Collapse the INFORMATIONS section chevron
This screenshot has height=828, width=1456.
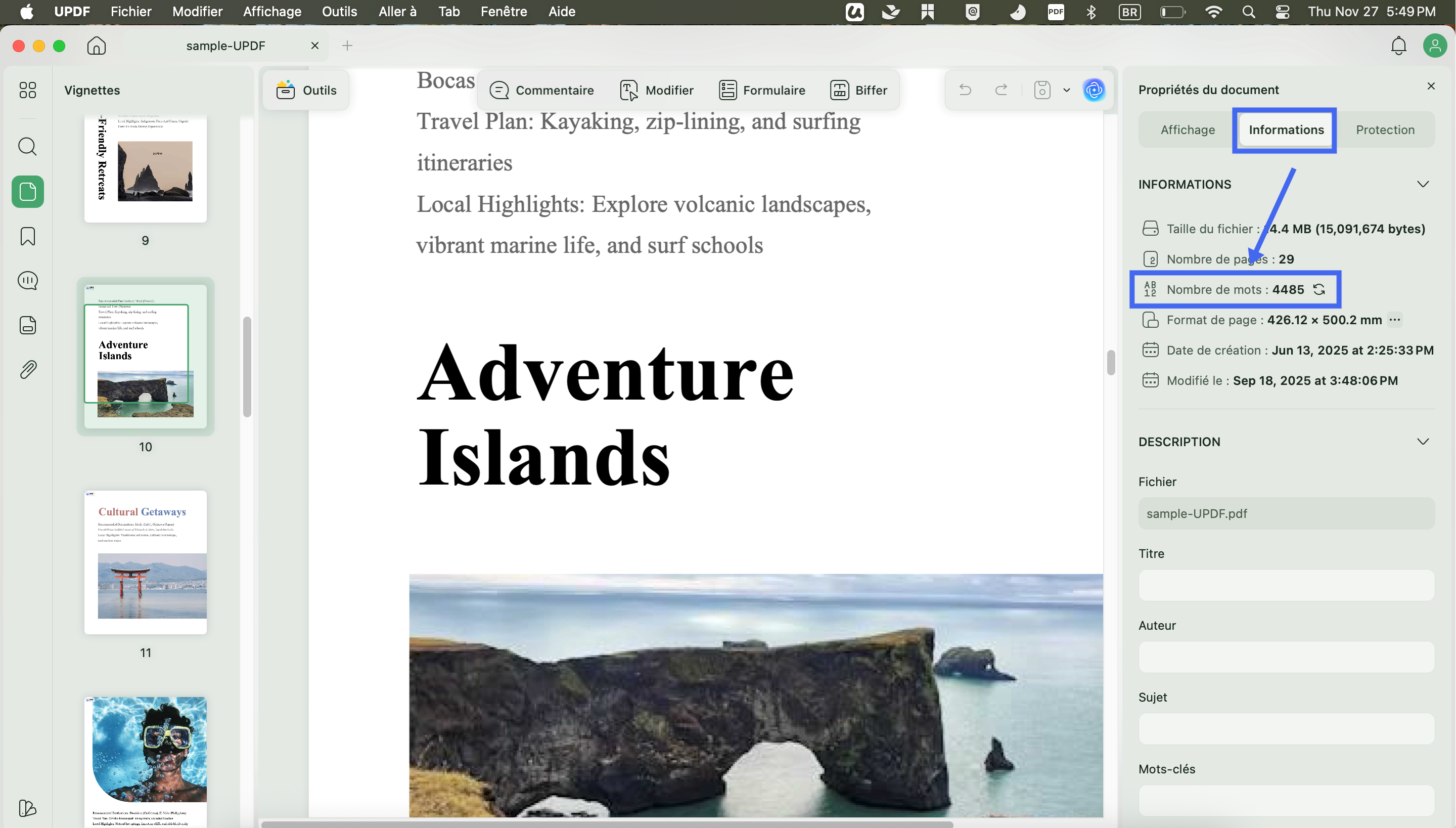point(1423,184)
